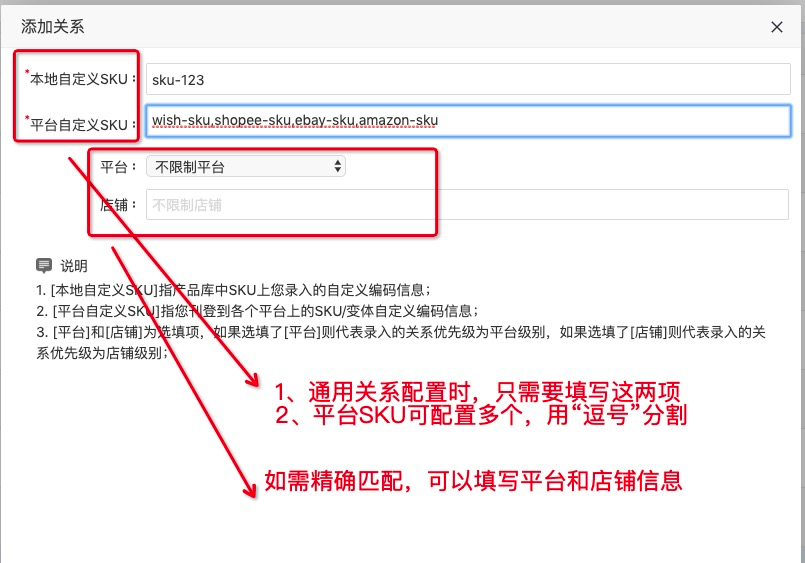Screen dimensions: 805x563
Task: Click the 说明 heading text
Action: [x=74, y=266]
